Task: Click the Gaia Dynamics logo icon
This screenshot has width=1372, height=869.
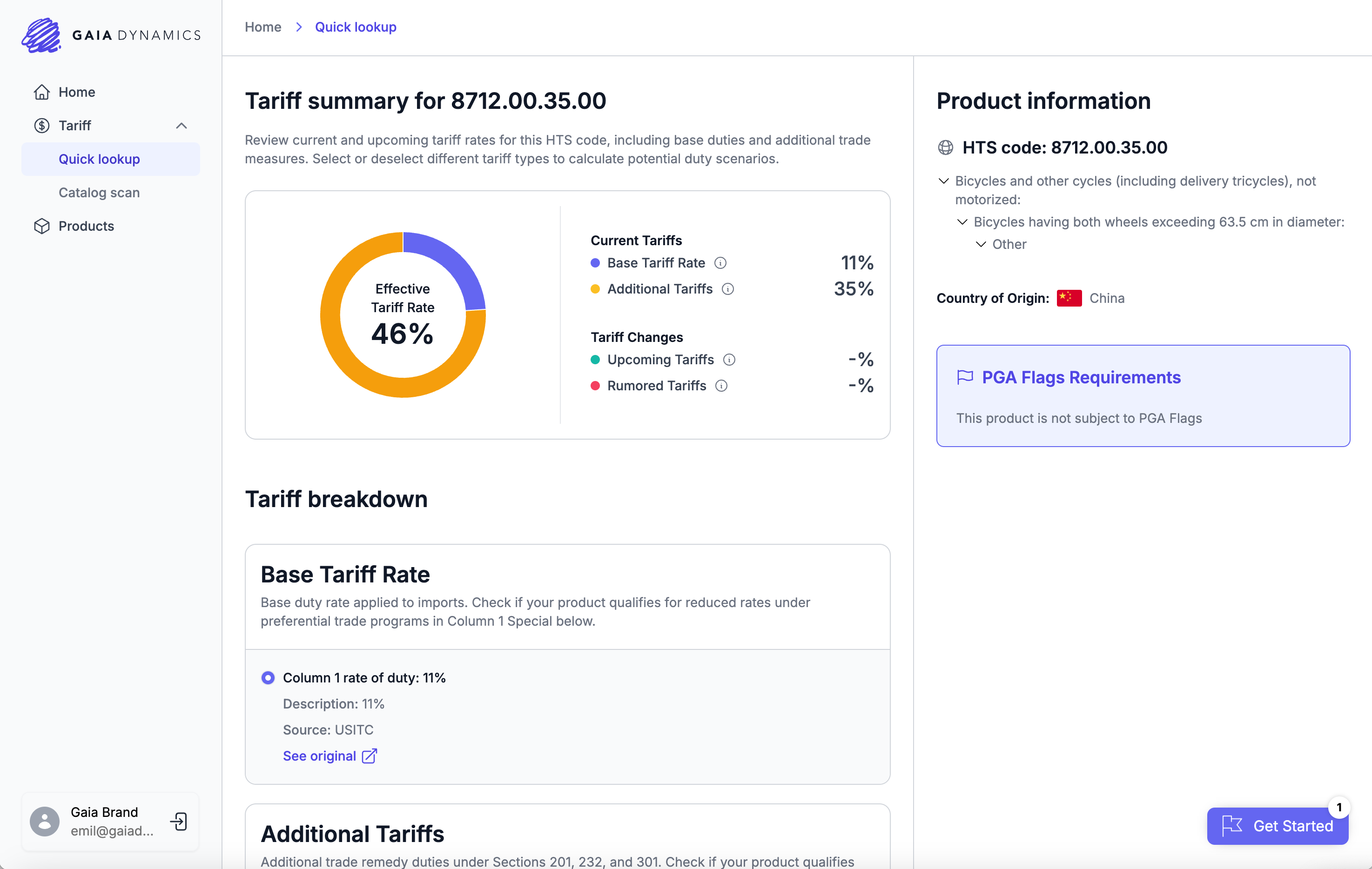Action: (41, 35)
